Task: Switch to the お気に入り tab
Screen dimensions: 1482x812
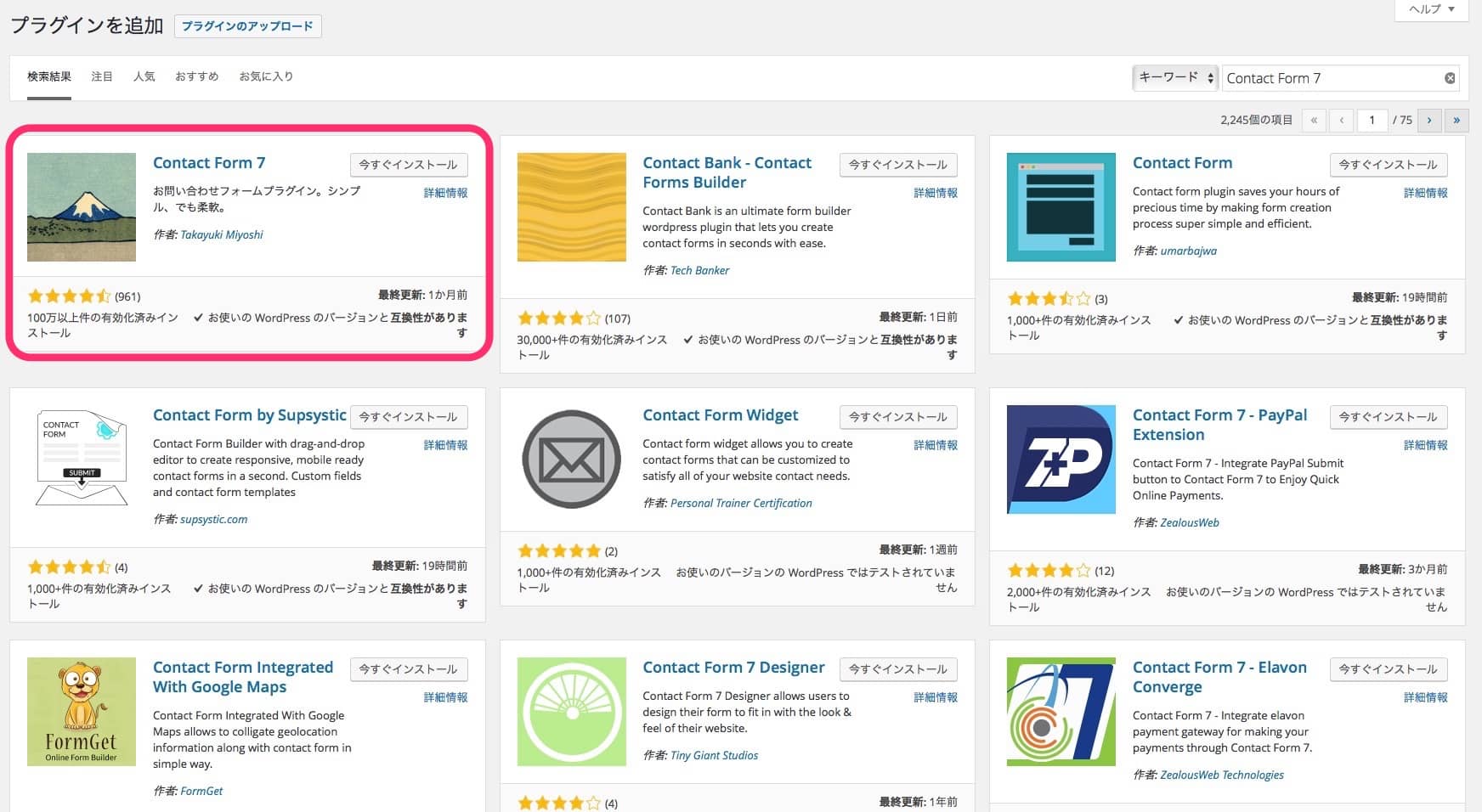Action: (266, 76)
